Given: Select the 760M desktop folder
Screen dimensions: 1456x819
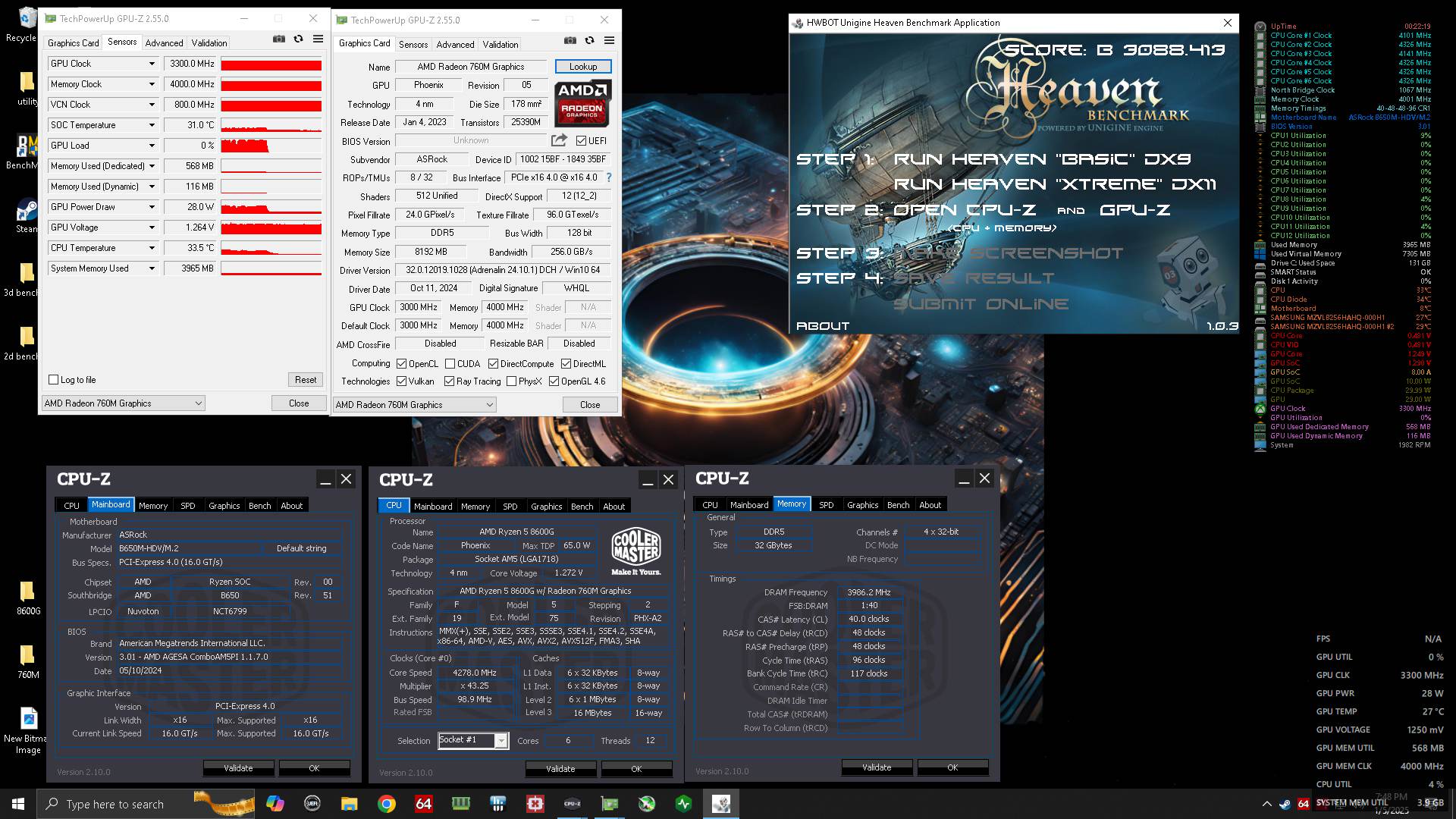Looking at the screenshot, I should pos(27,661).
